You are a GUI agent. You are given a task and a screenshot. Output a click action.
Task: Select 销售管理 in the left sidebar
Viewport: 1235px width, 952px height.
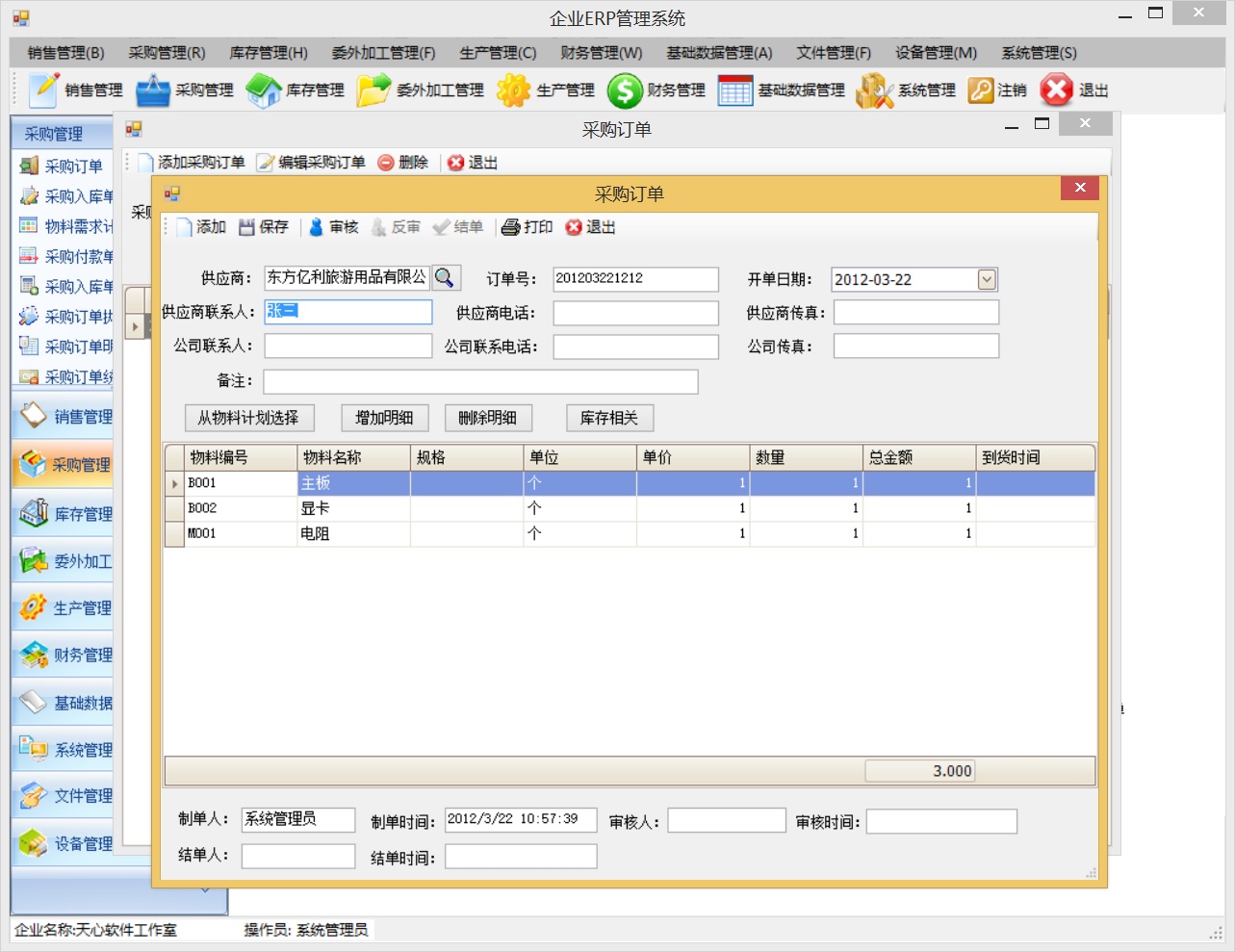pyautogui.click(x=64, y=417)
